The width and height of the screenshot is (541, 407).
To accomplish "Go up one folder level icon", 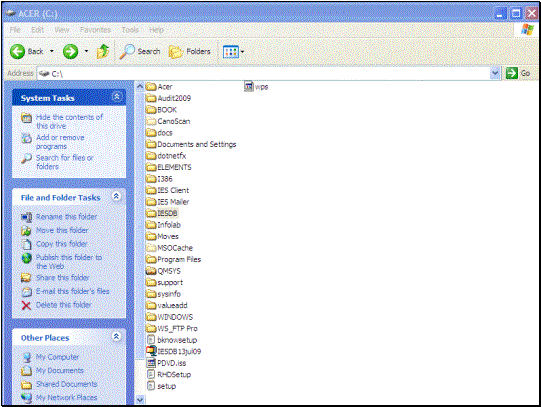I will (103, 52).
